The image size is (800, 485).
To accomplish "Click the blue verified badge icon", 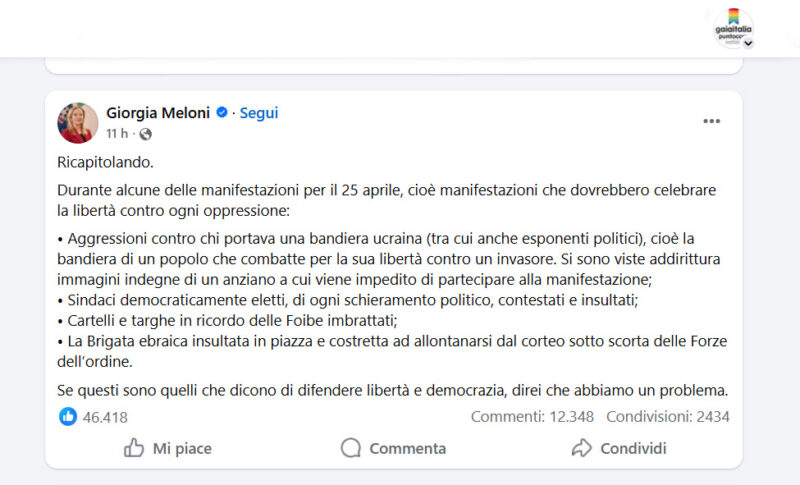I will (x=222, y=113).
